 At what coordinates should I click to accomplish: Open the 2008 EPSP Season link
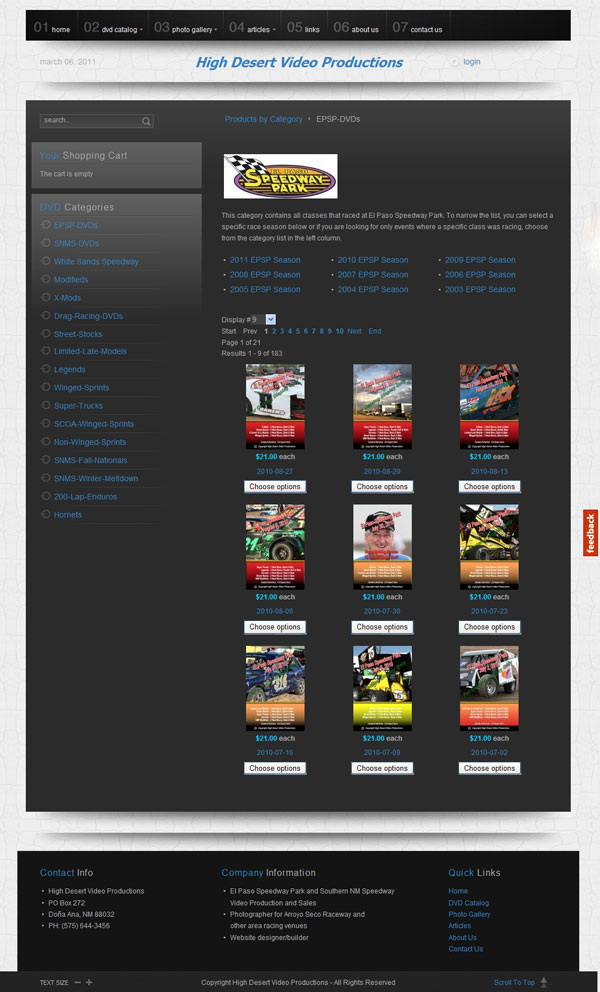click(265, 275)
